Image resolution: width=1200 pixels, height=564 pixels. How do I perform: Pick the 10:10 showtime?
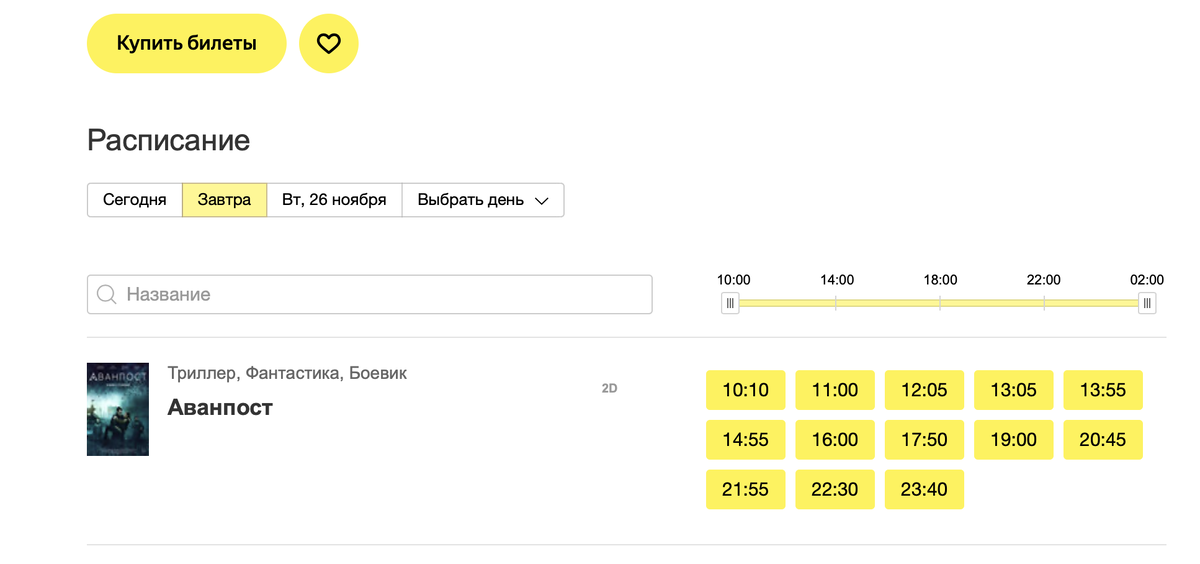pos(746,390)
